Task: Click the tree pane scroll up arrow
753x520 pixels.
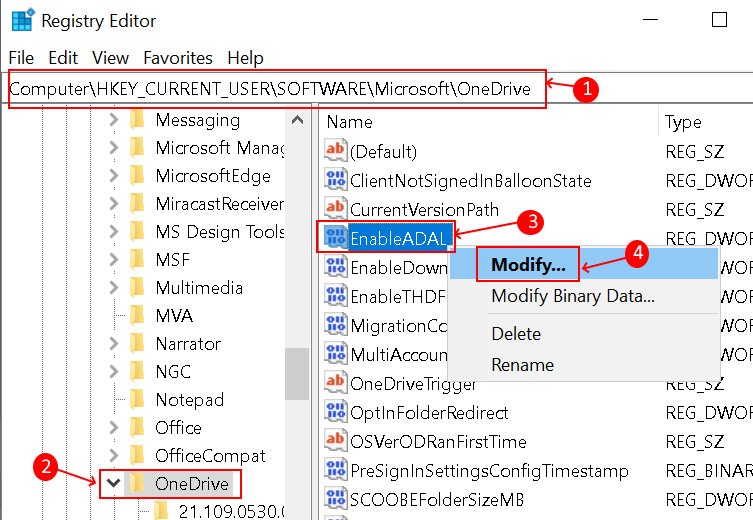Action: click(x=297, y=120)
